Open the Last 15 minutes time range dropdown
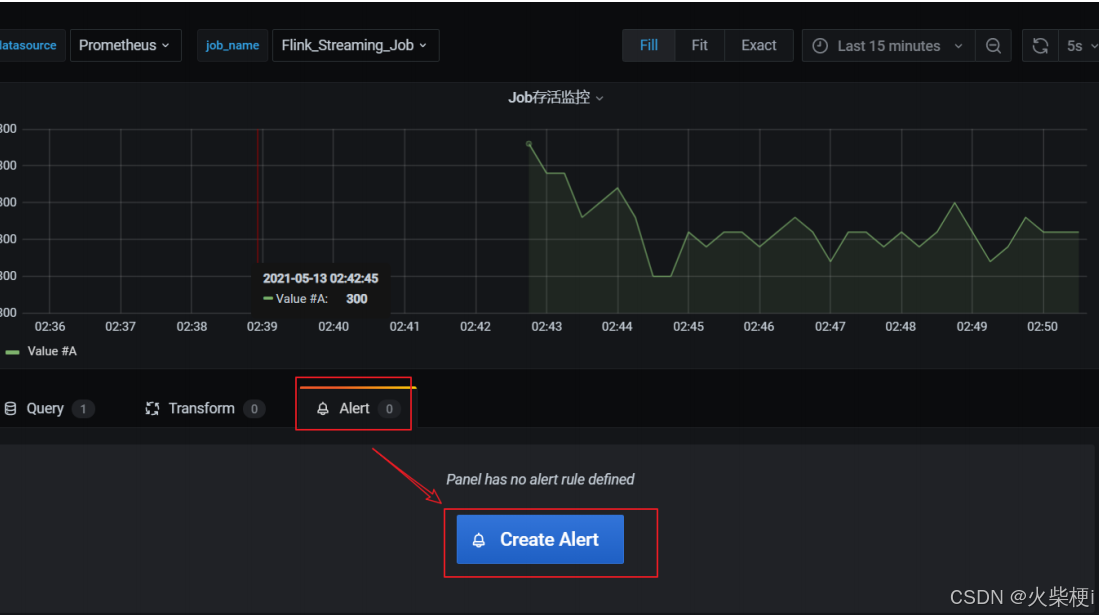This screenshot has width=1099, height=615. pos(888,46)
